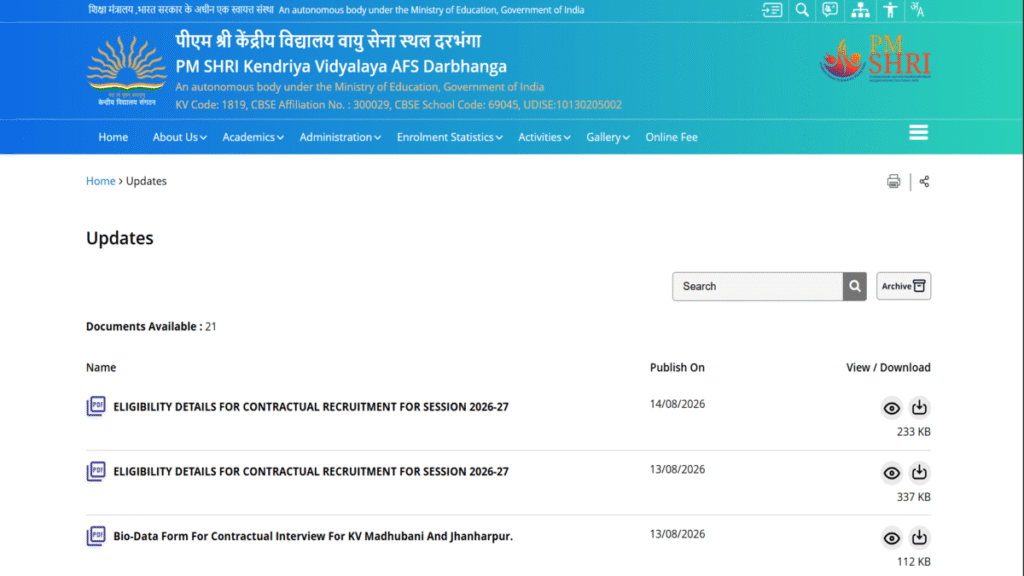Click the Name column header
Image resolution: width=1024 pixels, height=576 pixels.
click(x=101, y=367)
